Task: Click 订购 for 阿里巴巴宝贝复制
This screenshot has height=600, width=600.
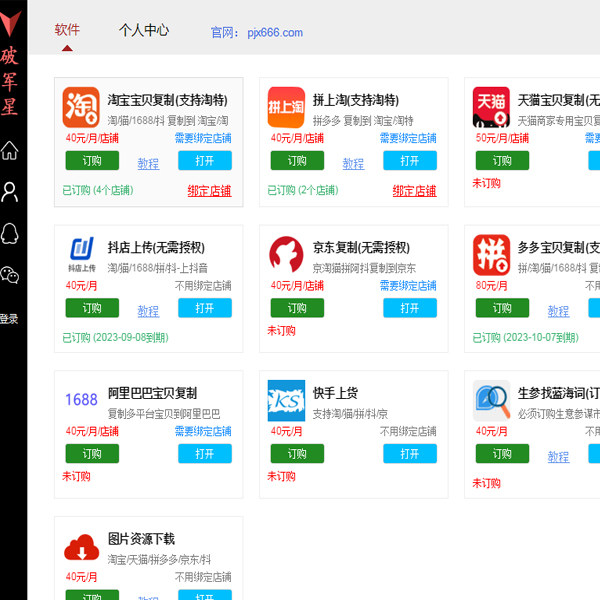Action: coord(92,453)
